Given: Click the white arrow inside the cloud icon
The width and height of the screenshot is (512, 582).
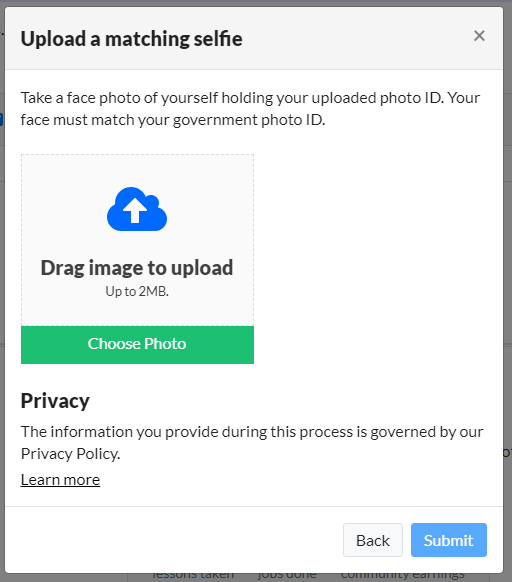Looking at the screenshot, I should pyautogui.click(x=135, y=210).
